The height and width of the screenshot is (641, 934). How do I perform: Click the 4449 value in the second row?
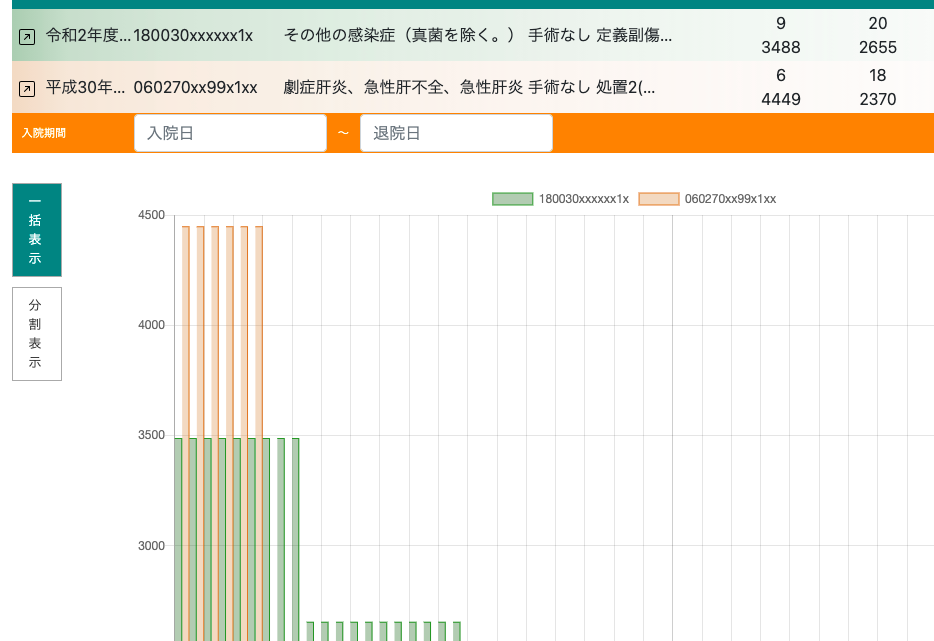[780, 99]
